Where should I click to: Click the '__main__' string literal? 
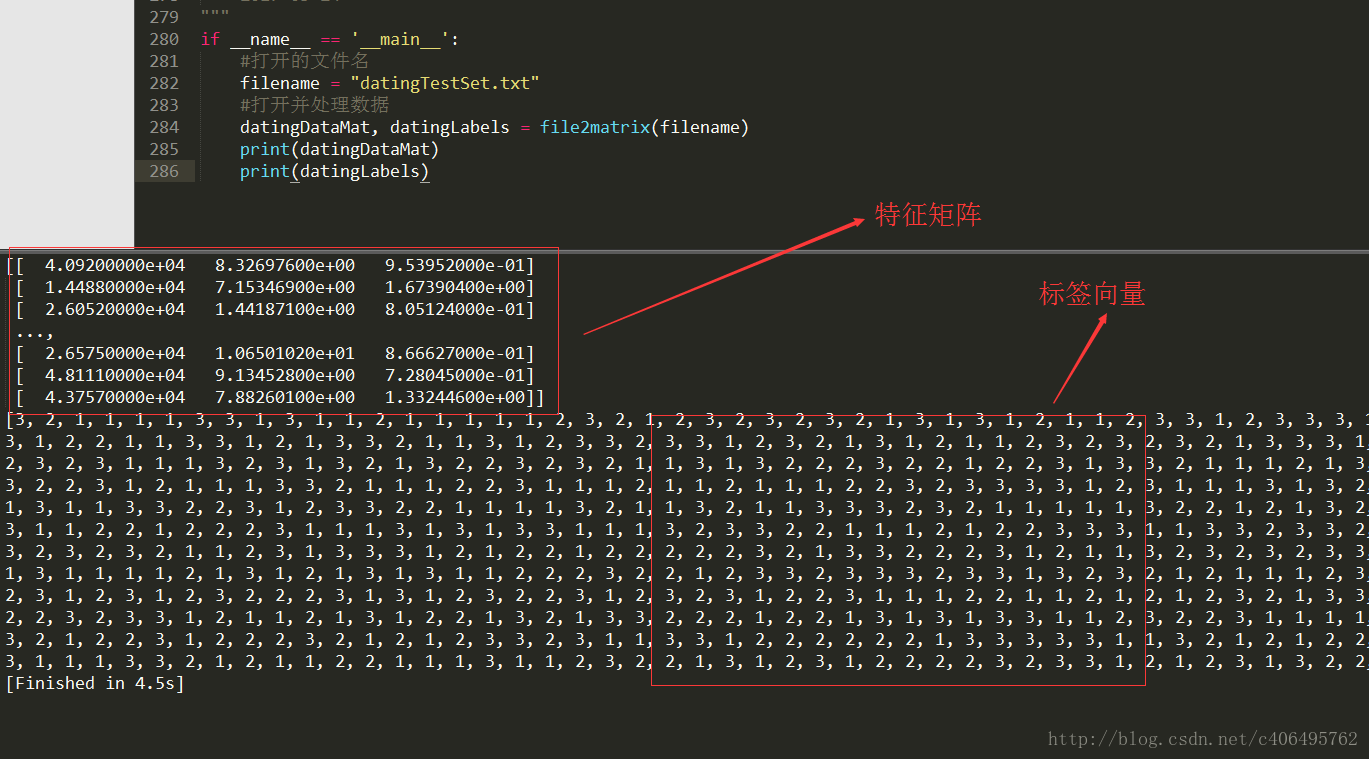[400, 39]
